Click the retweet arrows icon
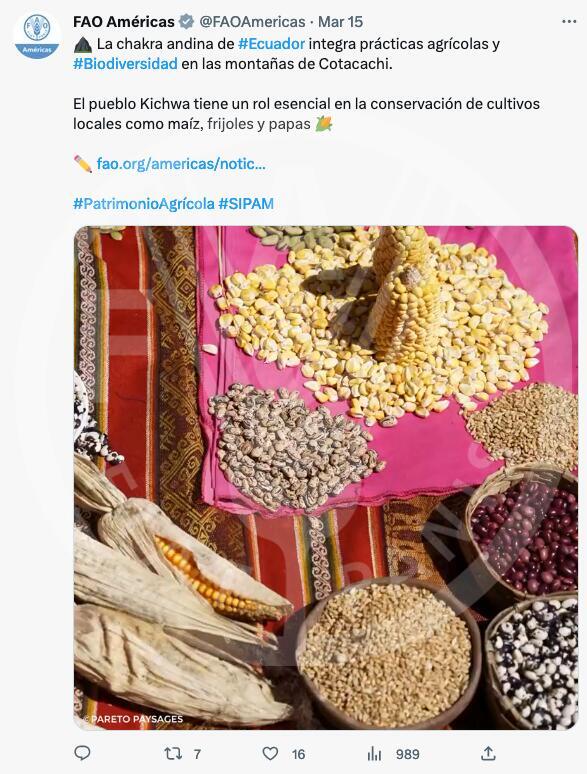Screen dimensions: 587x774 click(x=173, y=754)
